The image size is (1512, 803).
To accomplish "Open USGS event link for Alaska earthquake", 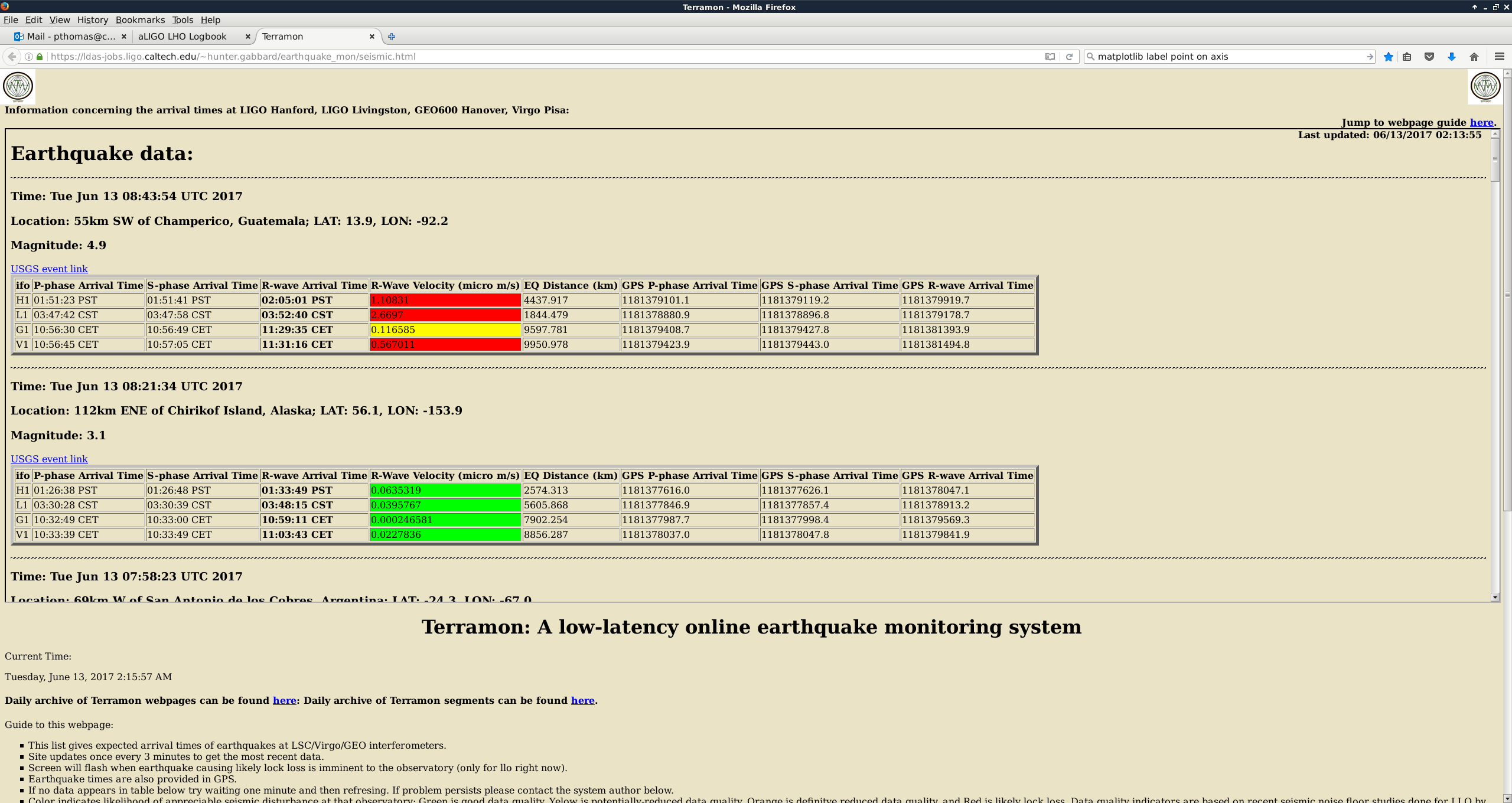I will pyautogui.click(x=49, y=459).
